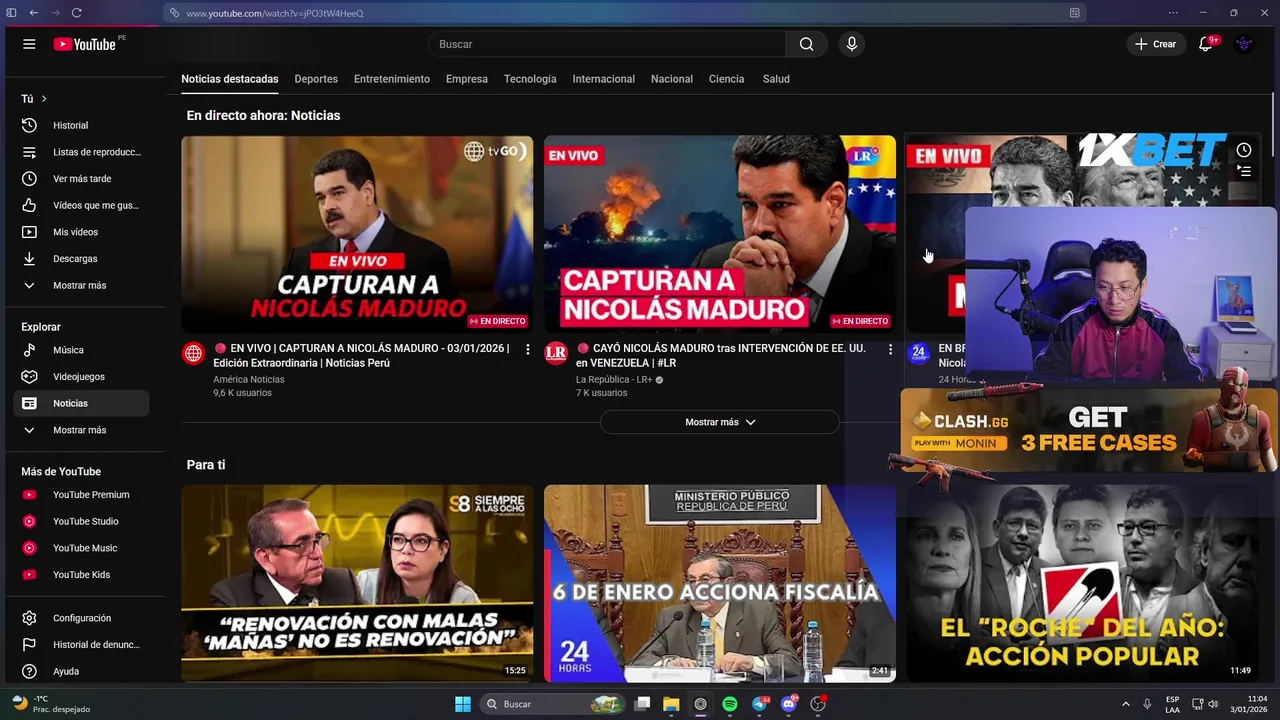Viewport: 1280px width, 720px height.
Task: Click the Crear button
Action: point(1155,44)
